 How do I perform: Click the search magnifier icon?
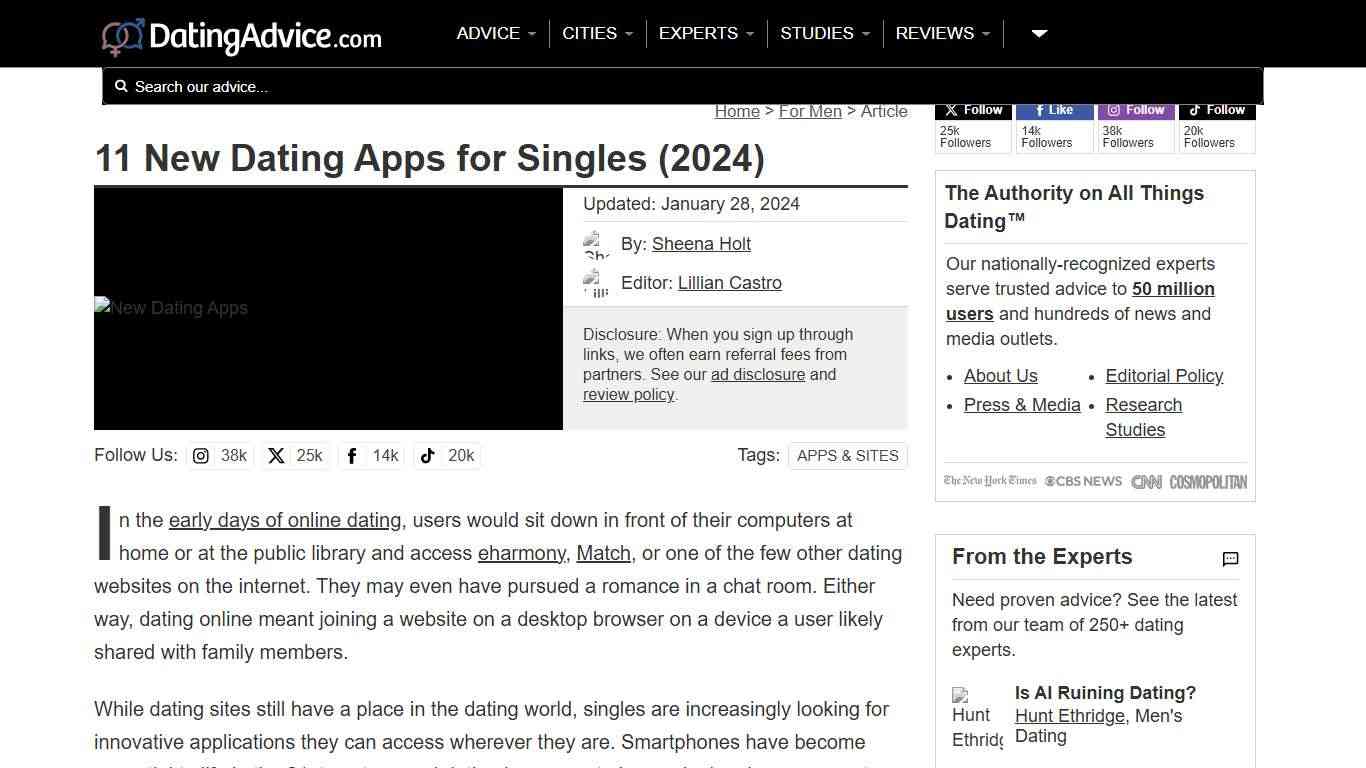[121, 87]
